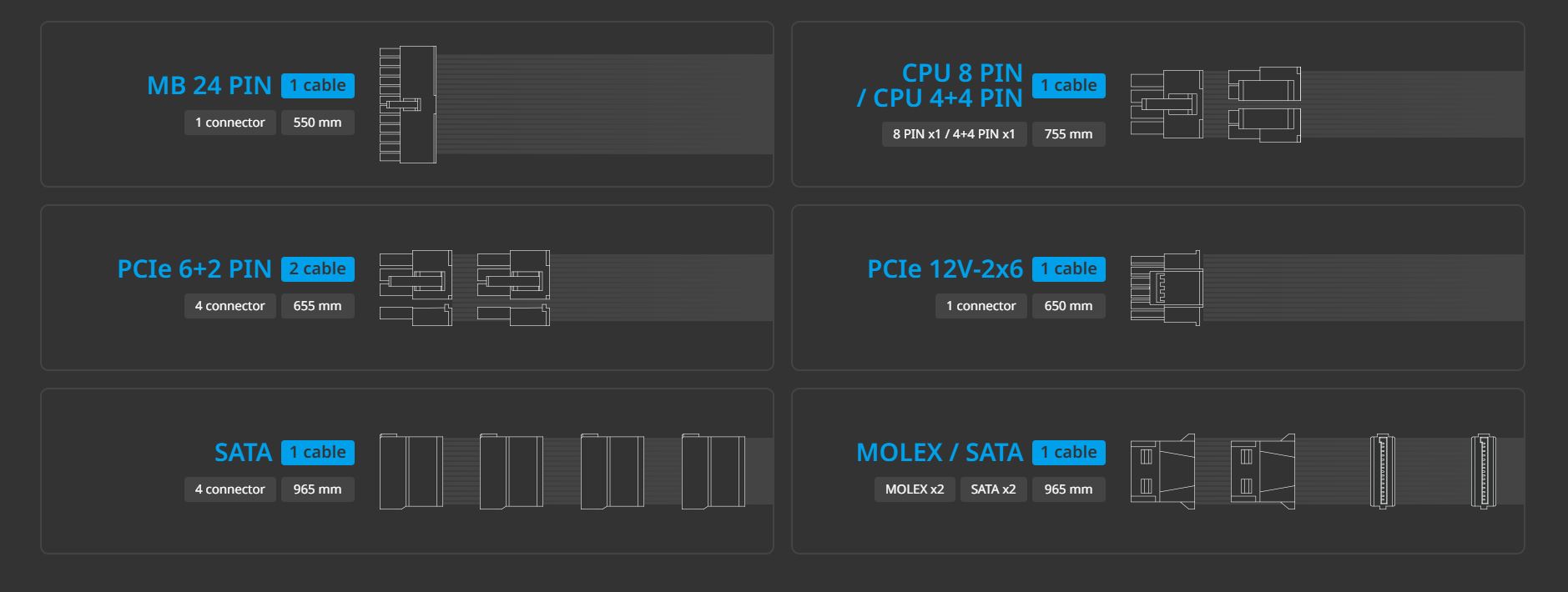
Task: Click the last SATA connector on MOLEX/SATA cable
Action: click(x=1483, y=471)
